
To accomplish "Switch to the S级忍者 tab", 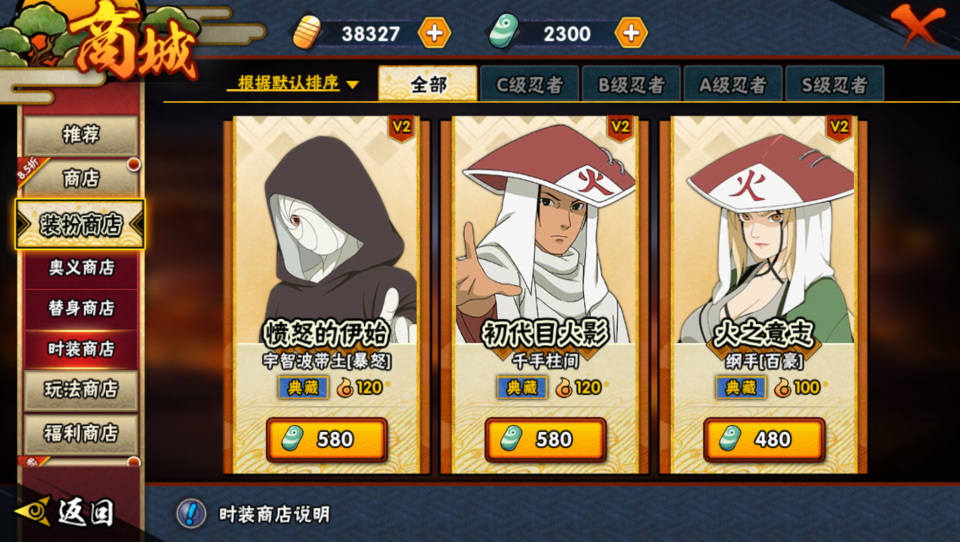I will [x=834, y=84].
